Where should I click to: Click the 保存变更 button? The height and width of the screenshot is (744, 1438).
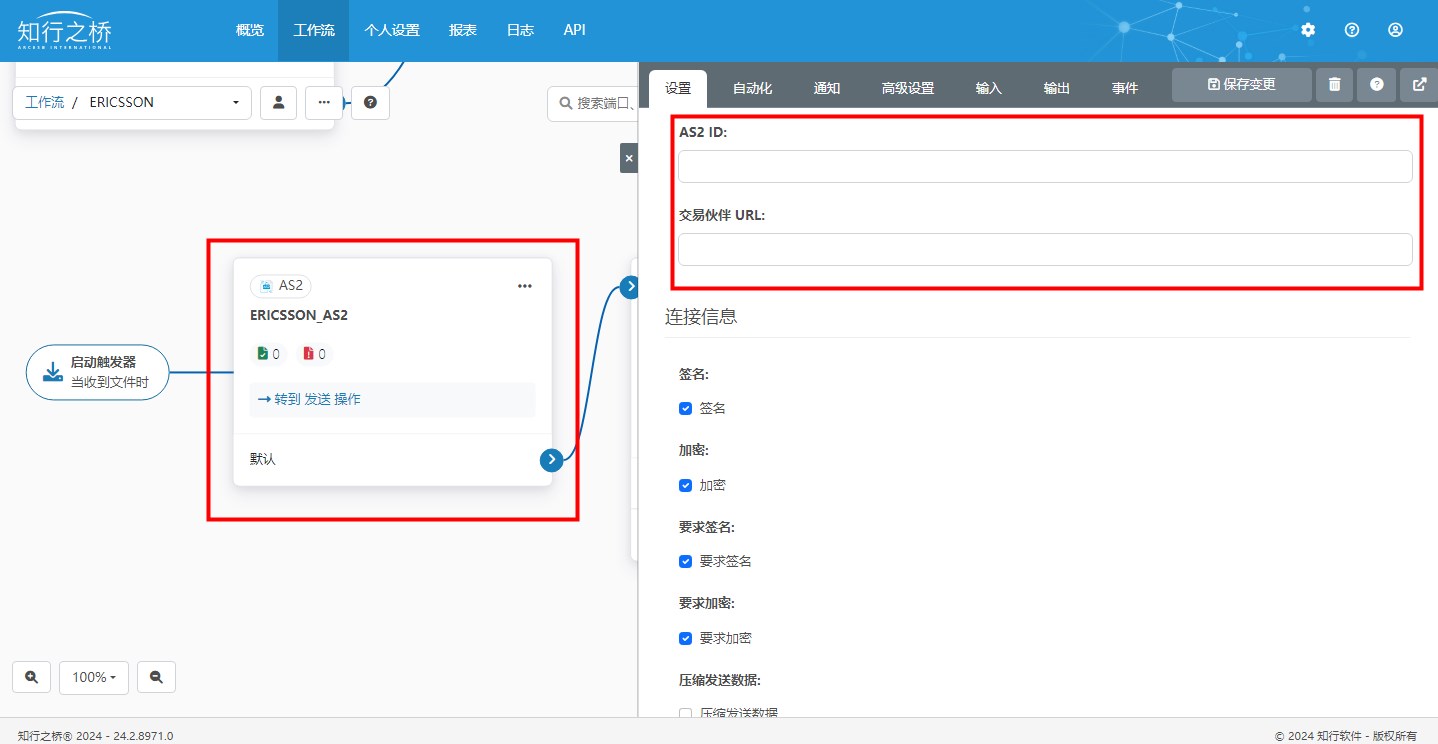(1241, 85)
